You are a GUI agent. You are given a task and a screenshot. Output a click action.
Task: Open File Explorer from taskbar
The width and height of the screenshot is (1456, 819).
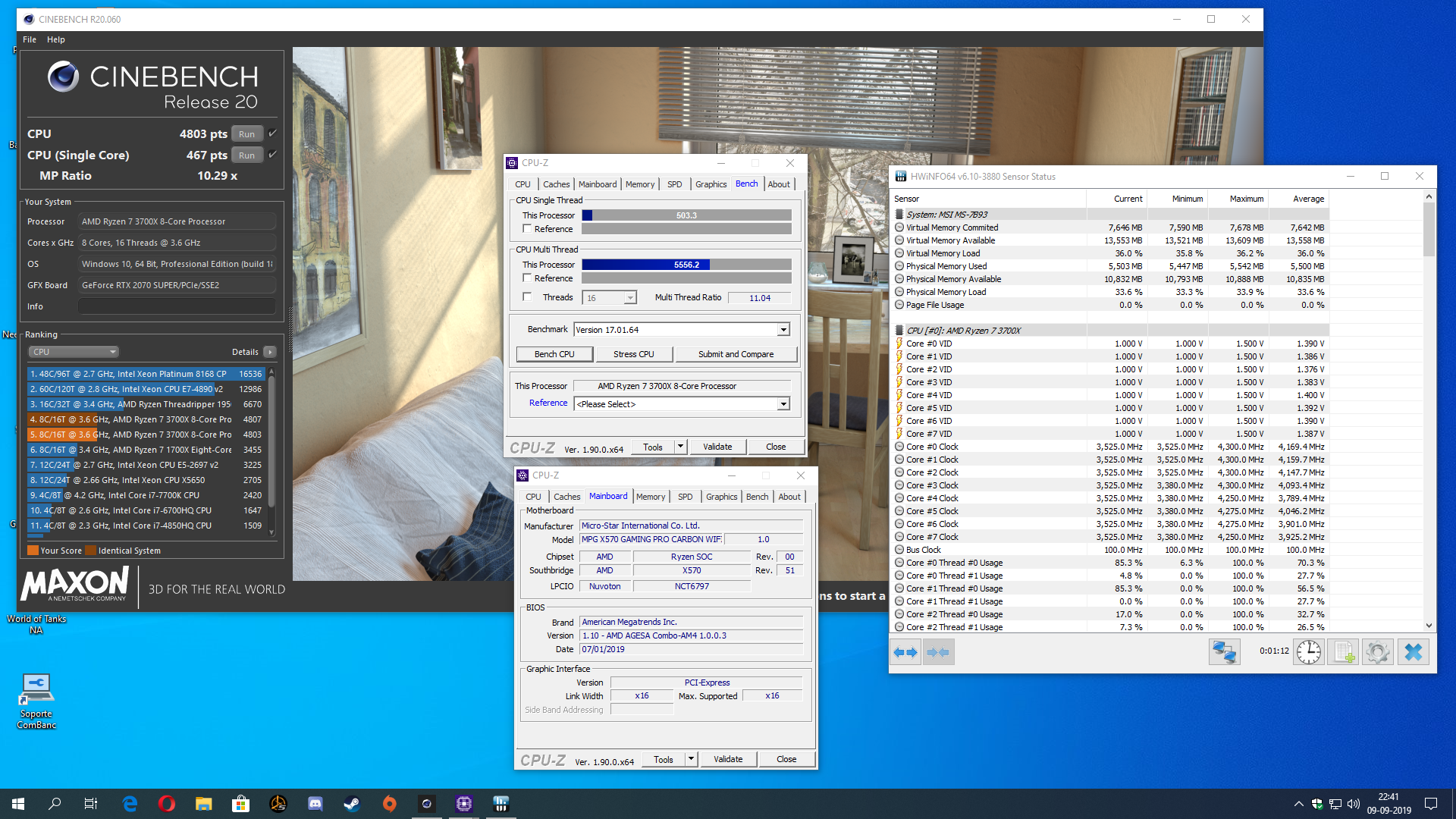(x=204, y=804)
